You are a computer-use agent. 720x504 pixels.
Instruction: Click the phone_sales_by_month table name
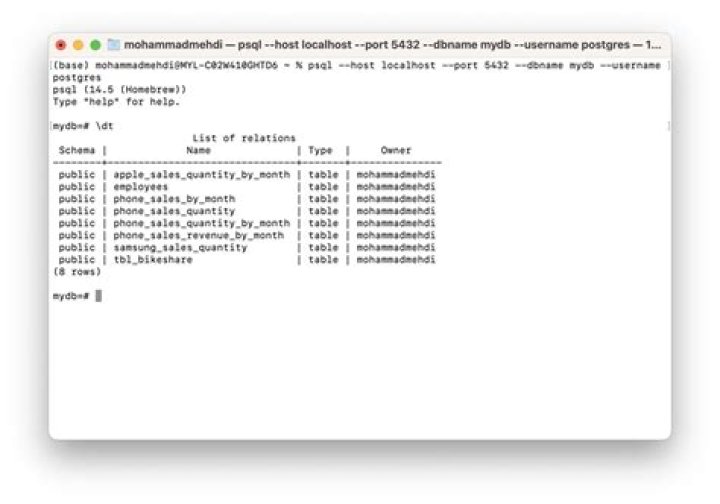click(x=174, y=199)
